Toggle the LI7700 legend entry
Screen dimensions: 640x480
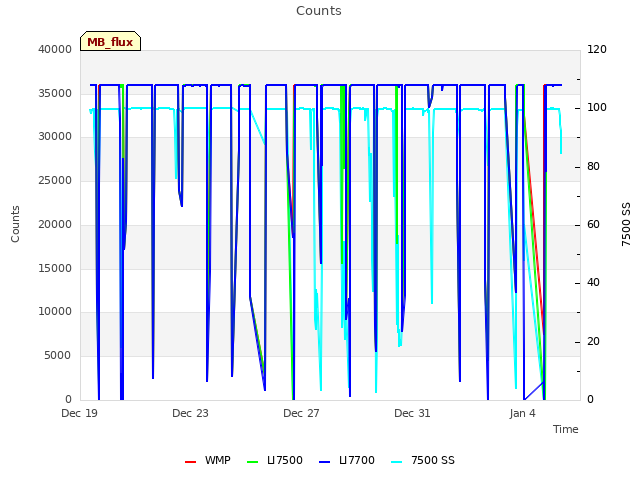coord(347,460)
